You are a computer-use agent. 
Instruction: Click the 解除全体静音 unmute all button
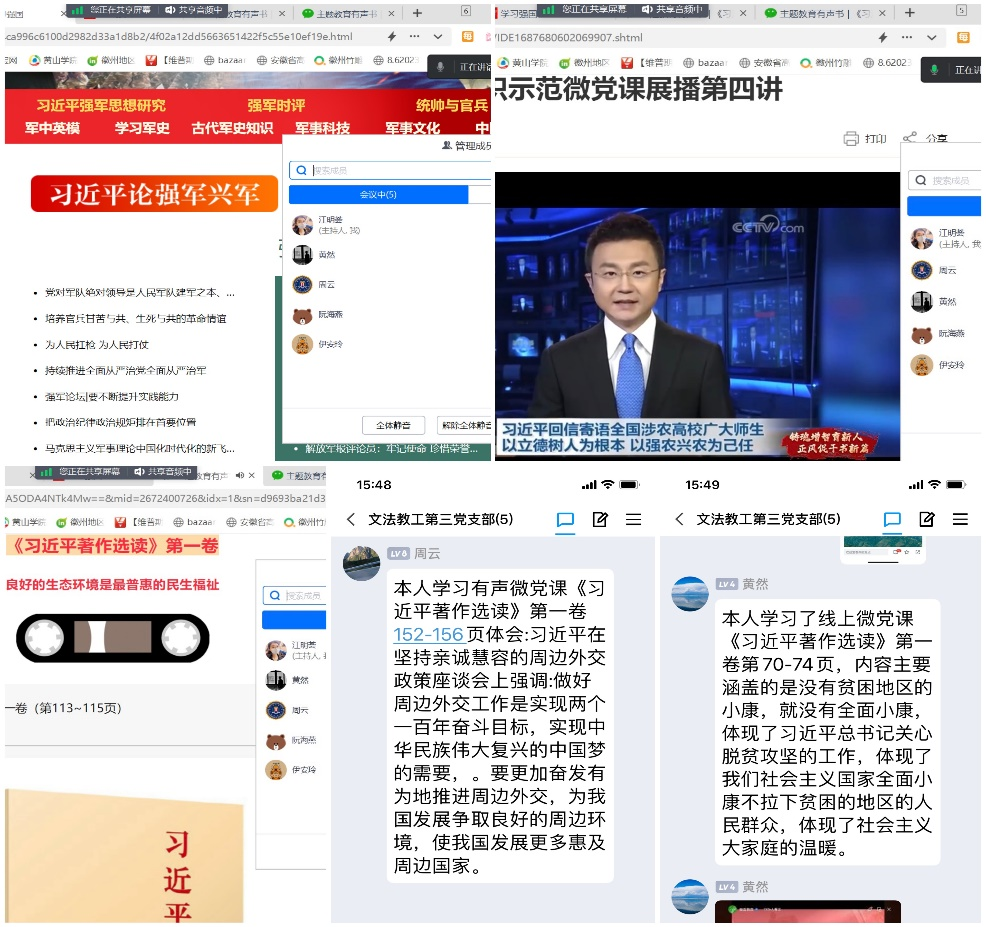click(464, 426)
